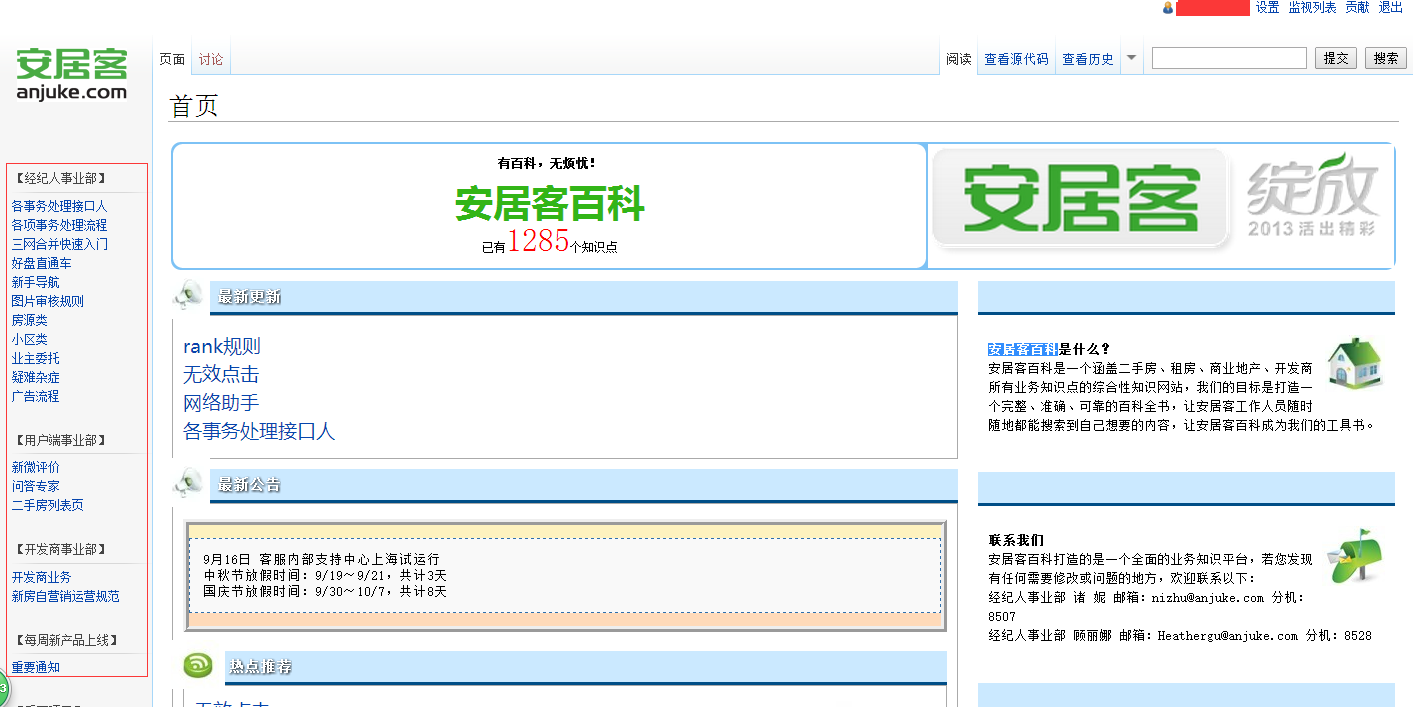The image size is (1413, 707).
Task: Click the user avatar icon at top
Action: click(1167, 8)
